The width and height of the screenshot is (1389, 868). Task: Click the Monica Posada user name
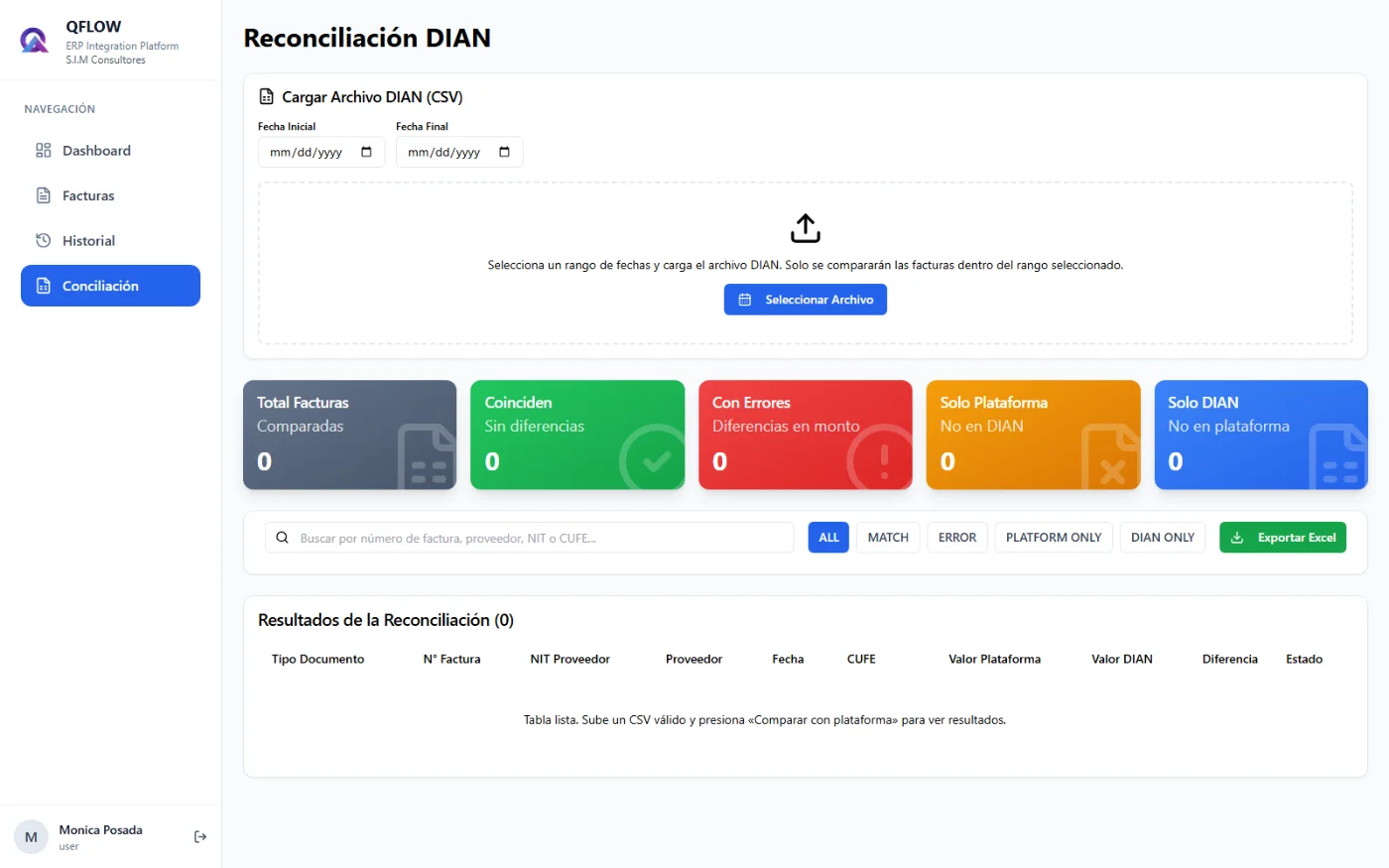point(100,830)
